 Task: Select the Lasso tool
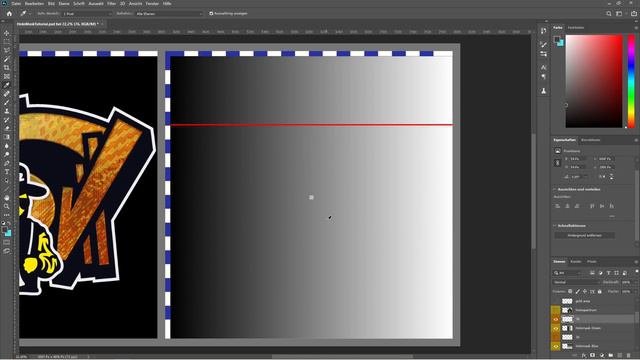tap(7, 50)
